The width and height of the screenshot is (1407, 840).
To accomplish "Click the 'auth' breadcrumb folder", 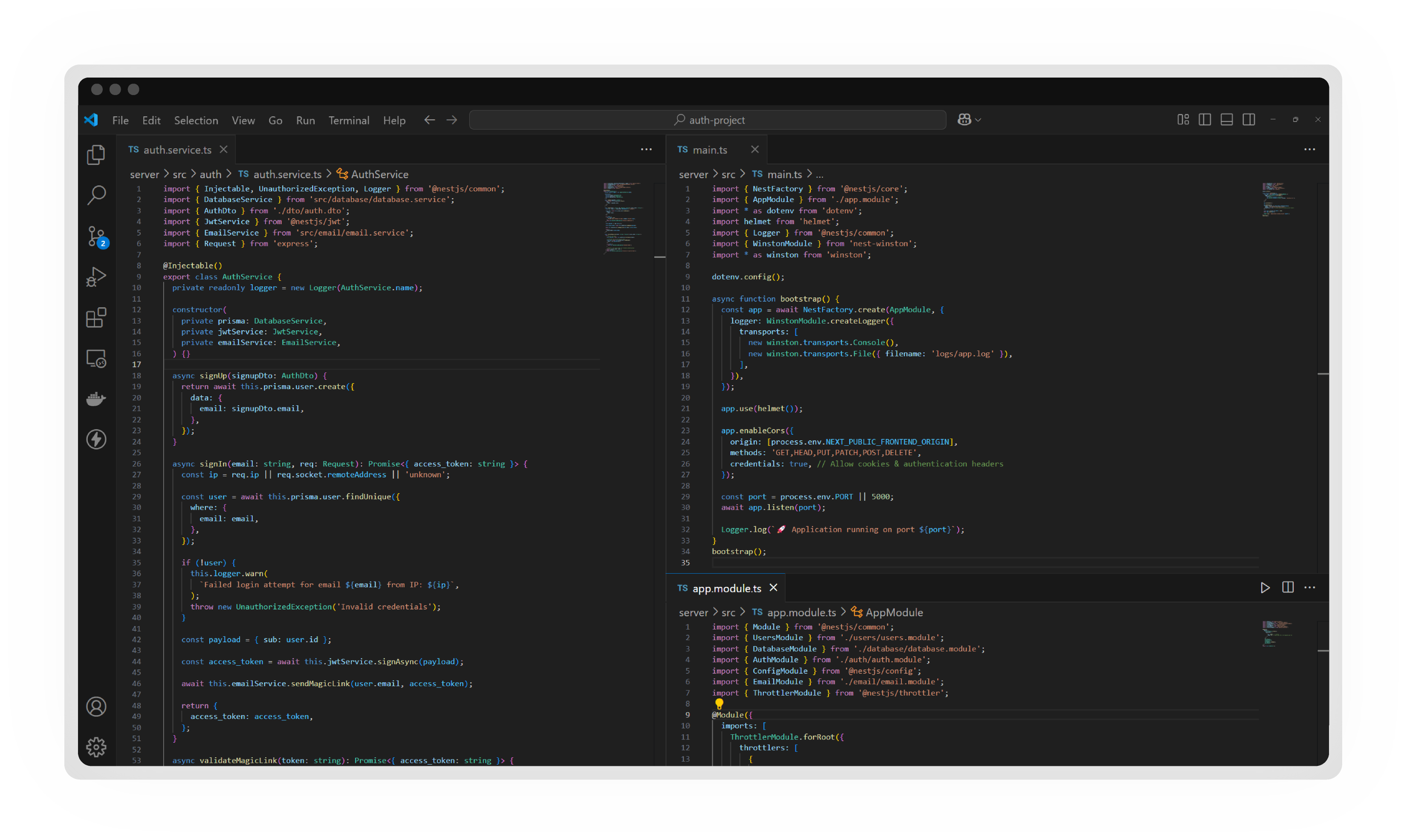I will 210,174.
